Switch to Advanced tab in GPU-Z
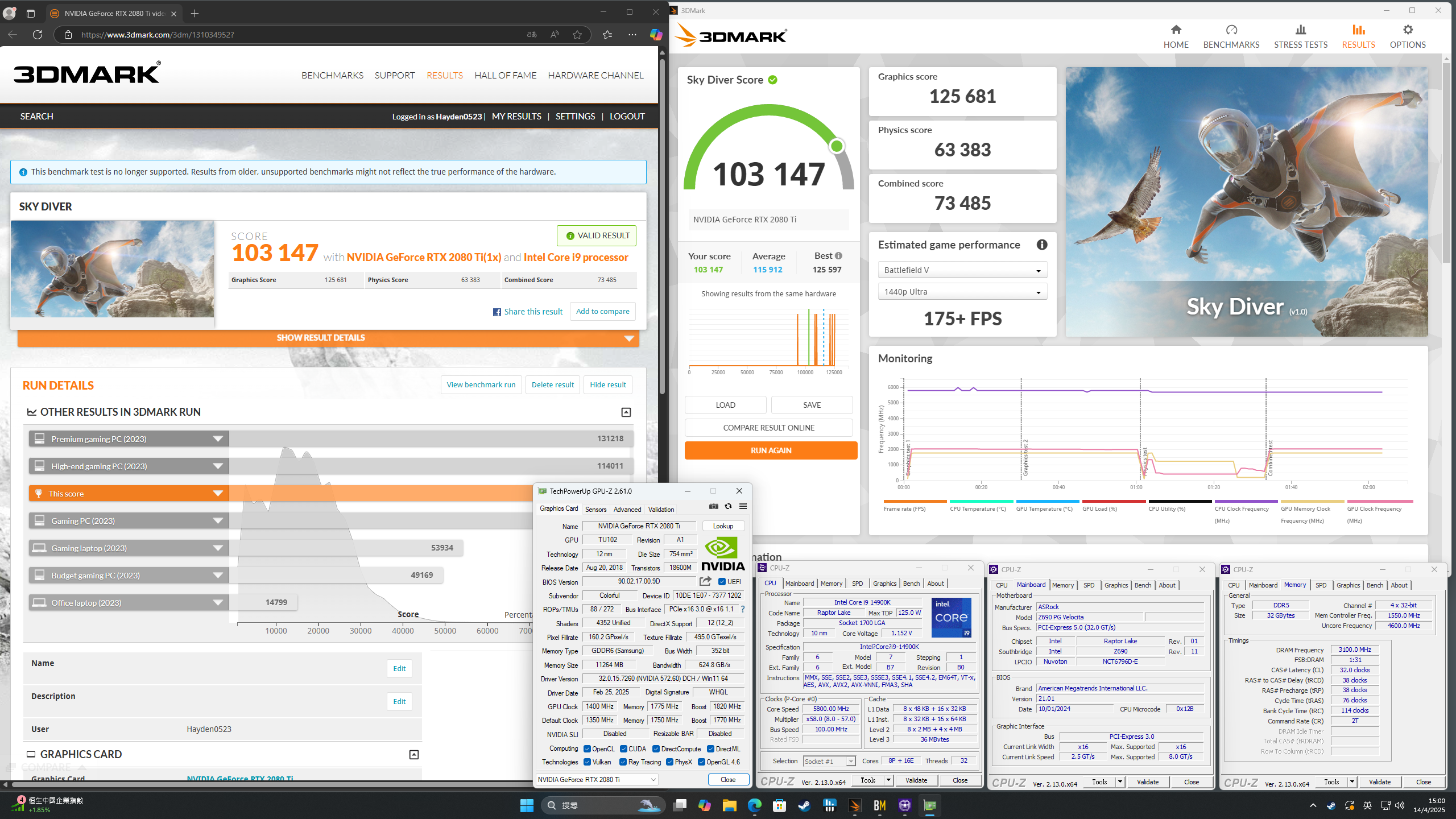This screenshot has height=819, width=1456. pos(627,509)
